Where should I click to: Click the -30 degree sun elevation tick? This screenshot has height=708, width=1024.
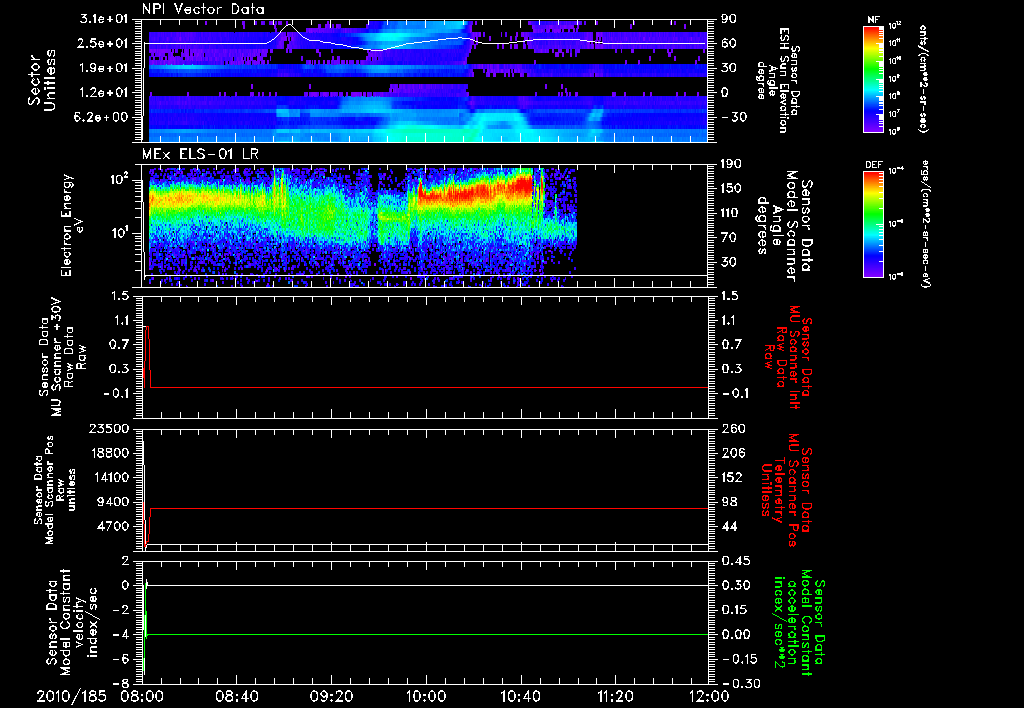(733, 117)
